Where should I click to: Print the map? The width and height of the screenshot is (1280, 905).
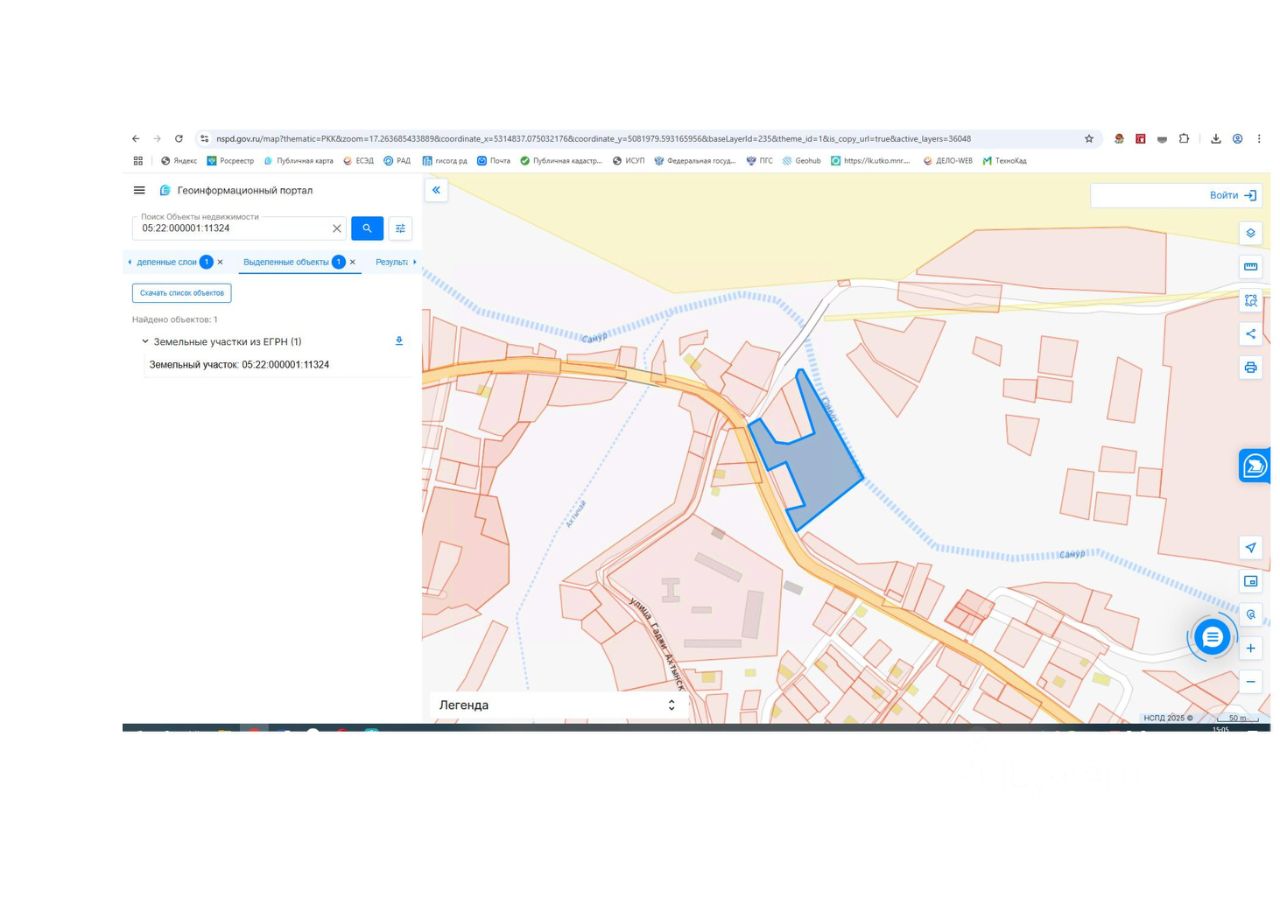(x=1250, y=367)
